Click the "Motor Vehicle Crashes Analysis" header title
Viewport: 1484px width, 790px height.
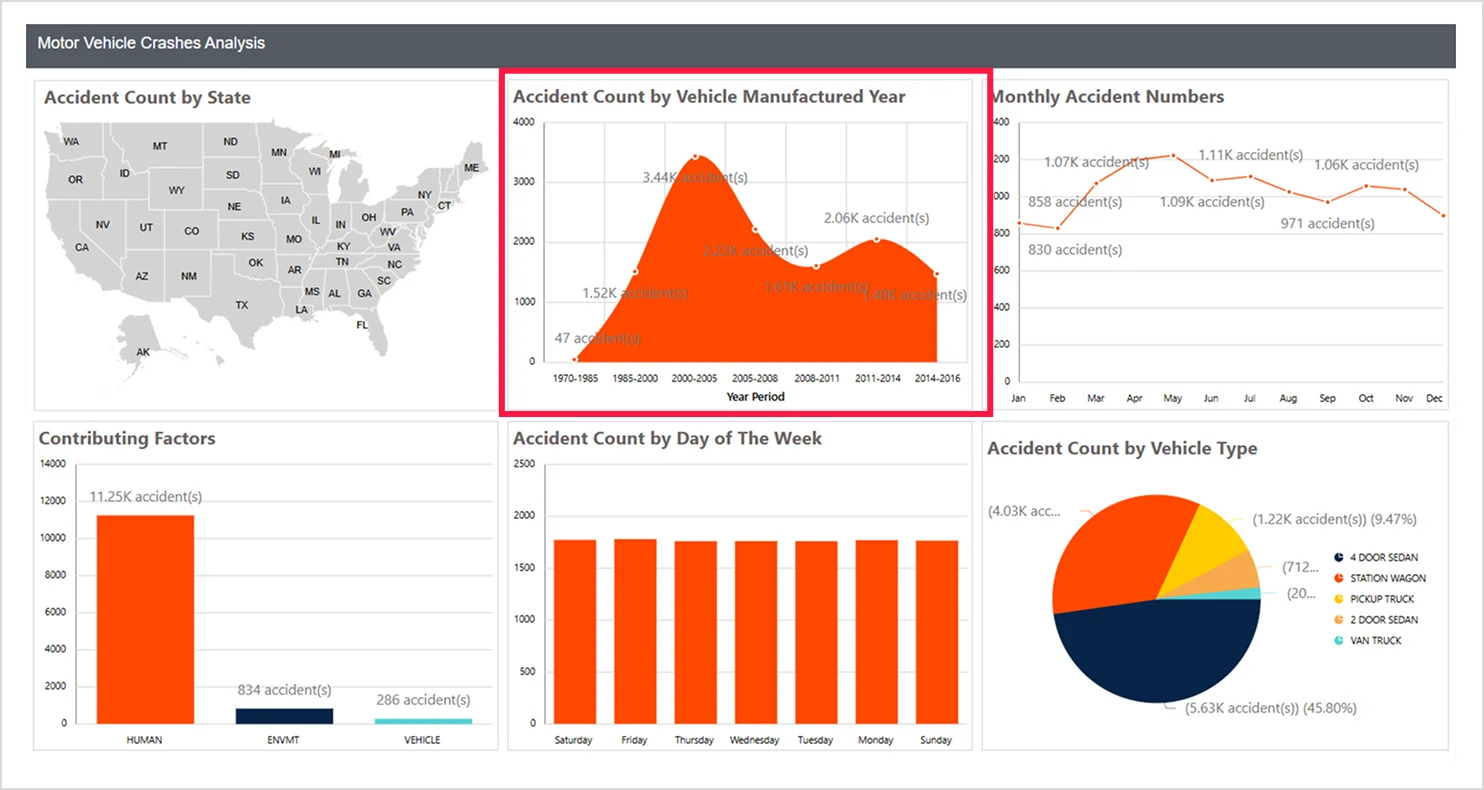pyautogui.click(x=151, y=44)
